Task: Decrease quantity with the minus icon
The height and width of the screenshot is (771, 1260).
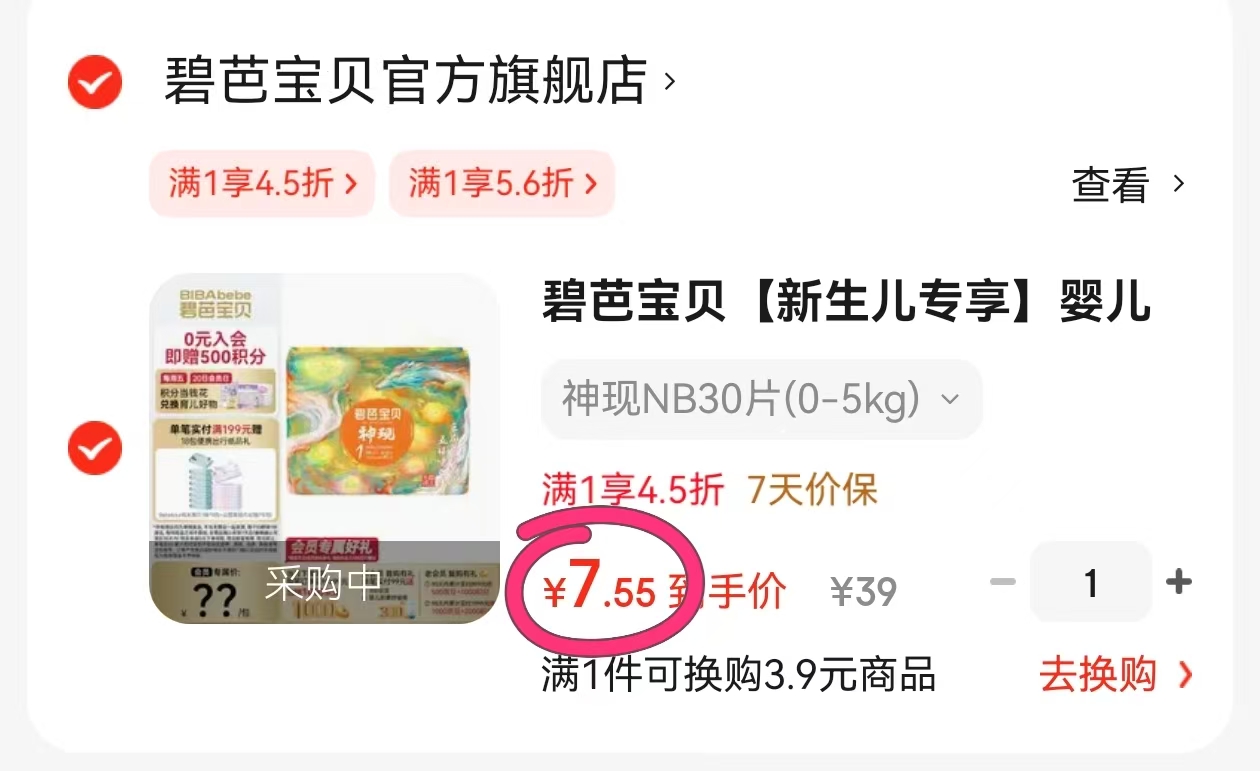Action: coord(1002,582)
